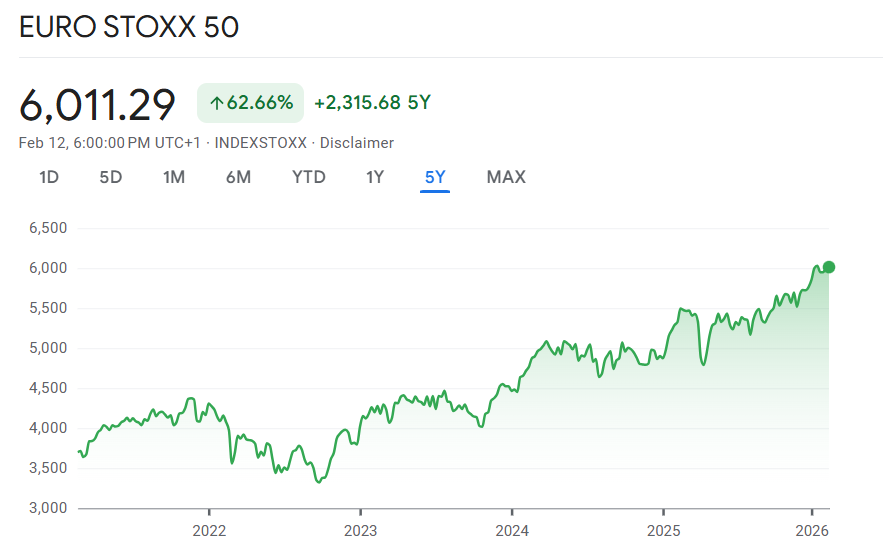The width and height of the screenshot is (883, 554).
Task: Click the 6,011.29 index value
Action: click(98, 104)
